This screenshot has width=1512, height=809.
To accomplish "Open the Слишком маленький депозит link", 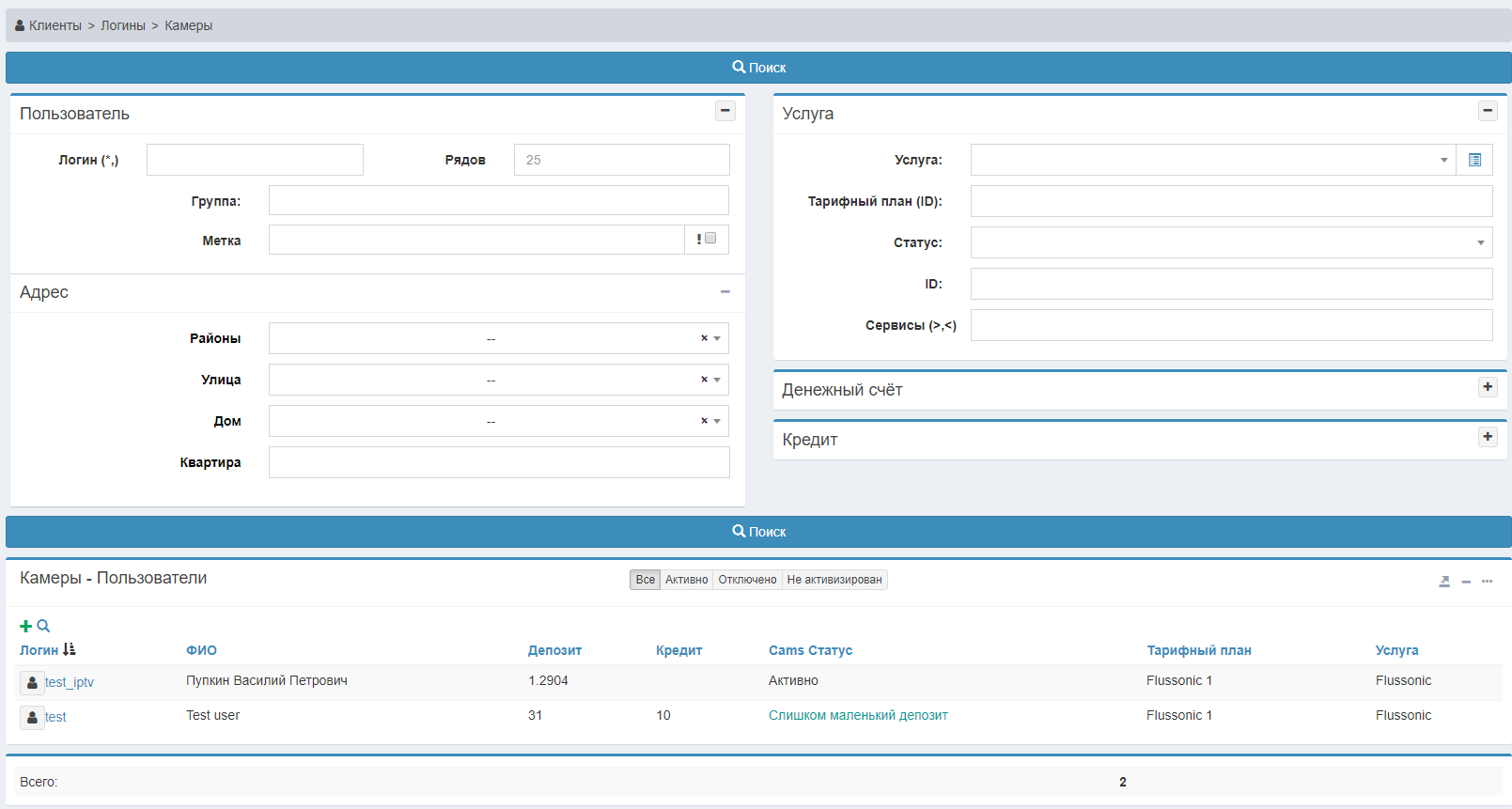I will pyautogui.click(x=858, y=715).
